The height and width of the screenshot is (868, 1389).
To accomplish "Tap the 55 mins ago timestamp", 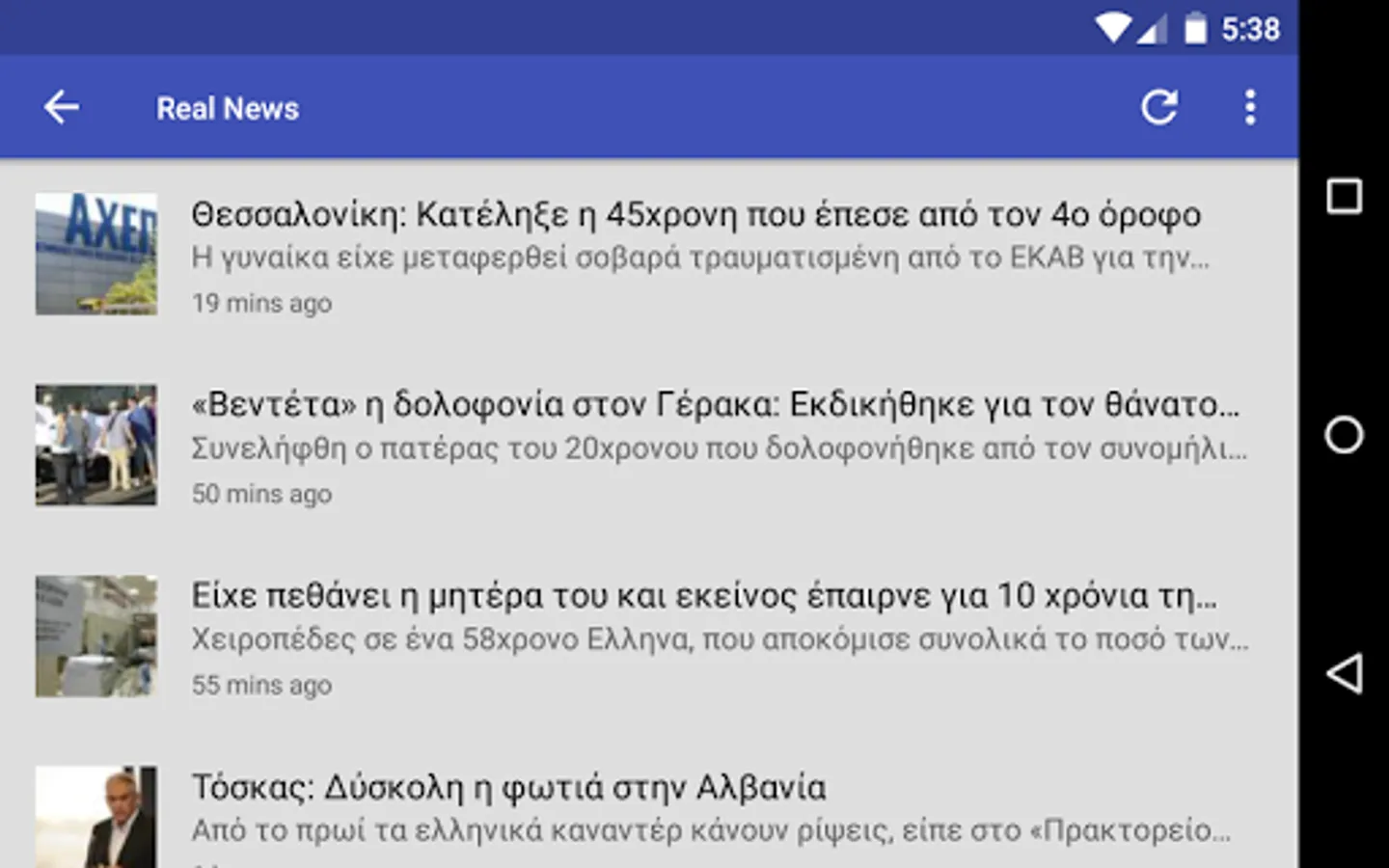I will tap(261, 685).
